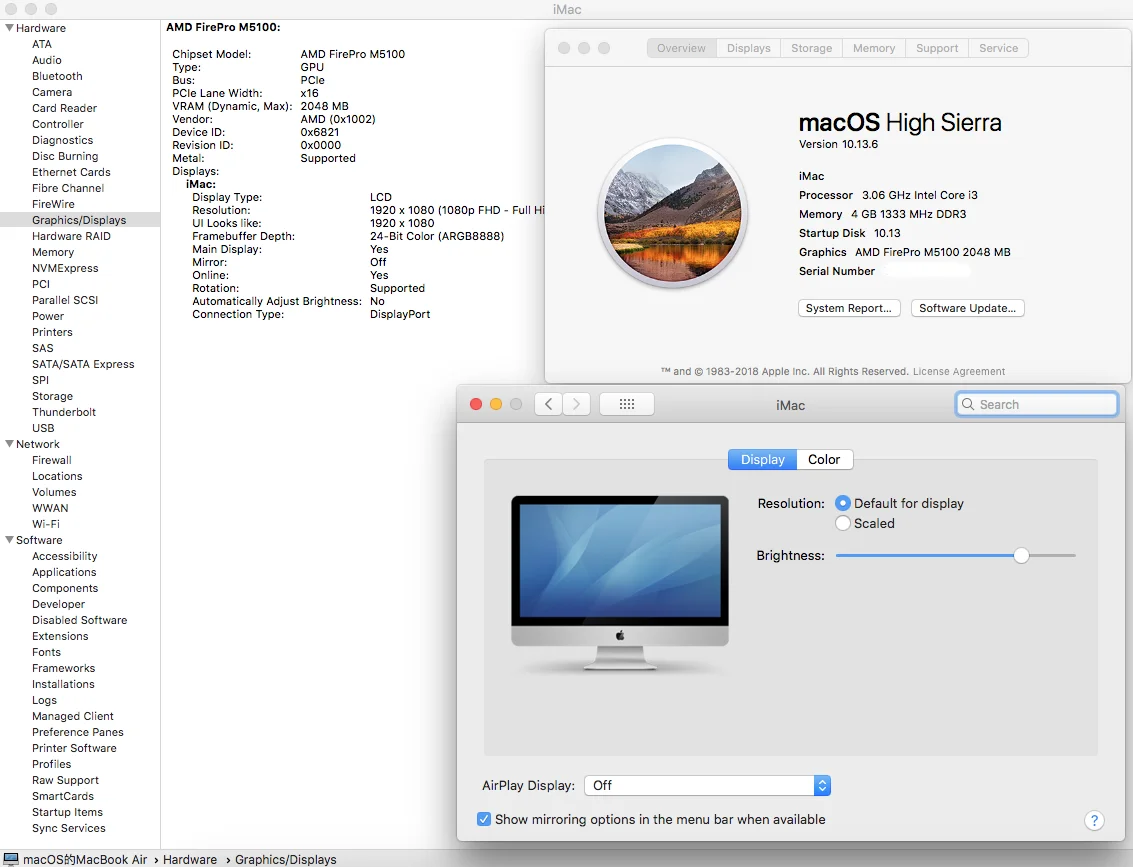Image resolution: width=1133 pixels, height=867 pixels.
Task: Open the help question mark button
Action: [1093, 820]
